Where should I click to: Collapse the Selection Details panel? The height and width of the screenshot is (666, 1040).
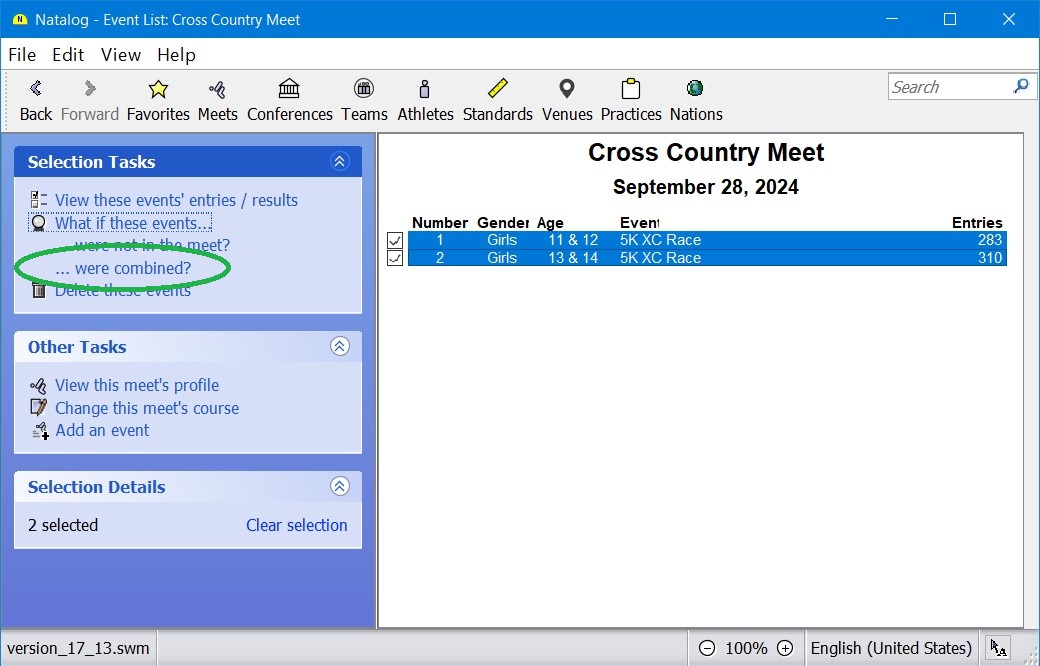[x=340, y=487]
